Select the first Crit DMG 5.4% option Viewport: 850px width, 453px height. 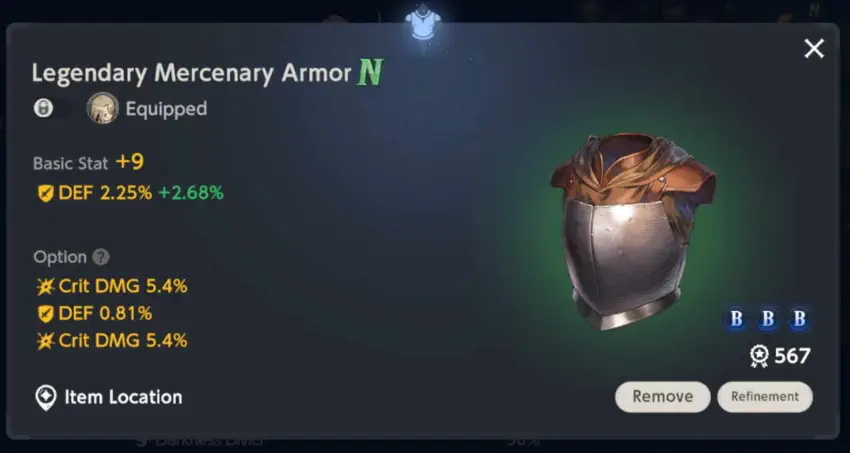112,286
